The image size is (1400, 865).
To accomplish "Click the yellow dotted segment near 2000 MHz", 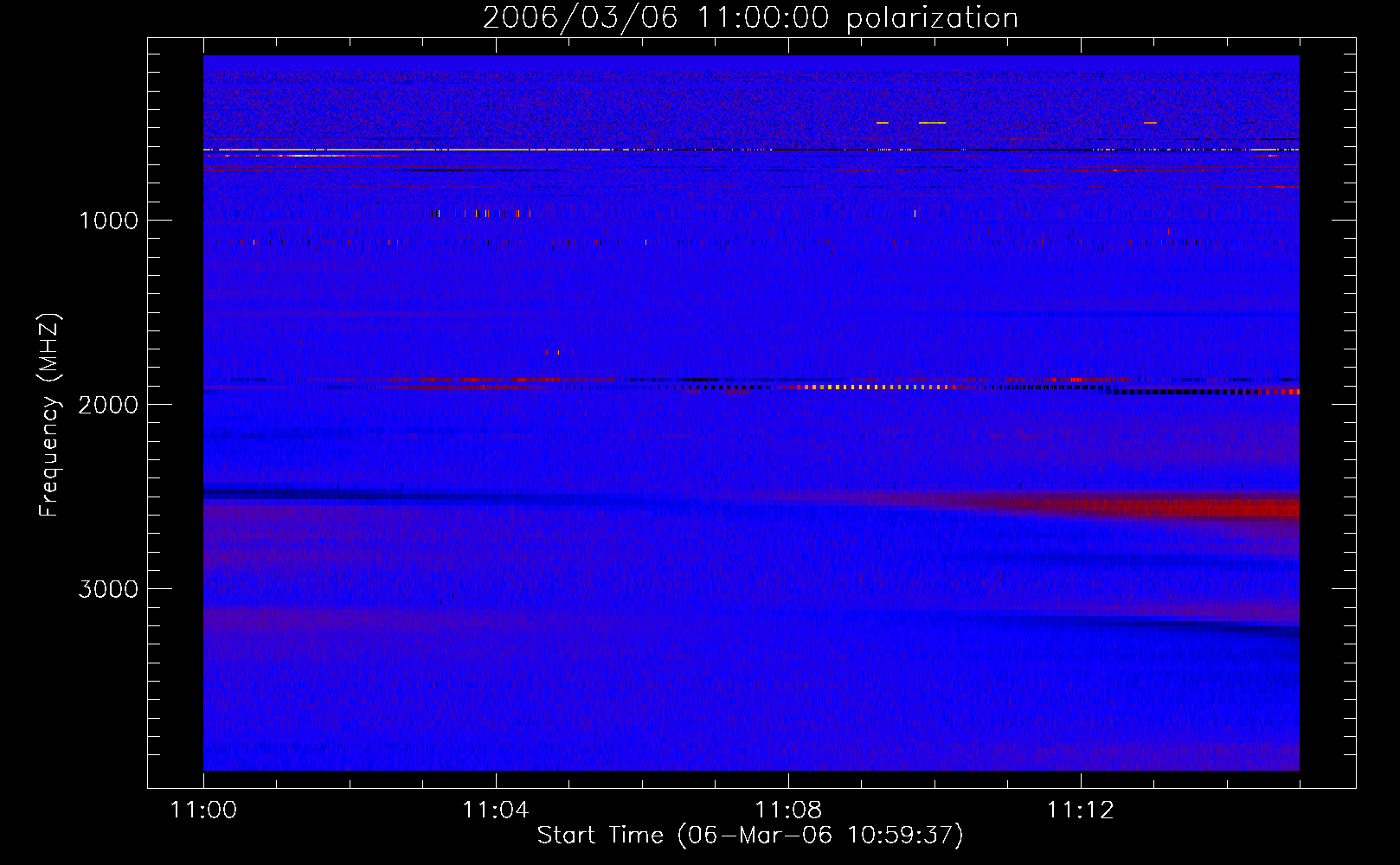I will [x=874, y=388].
